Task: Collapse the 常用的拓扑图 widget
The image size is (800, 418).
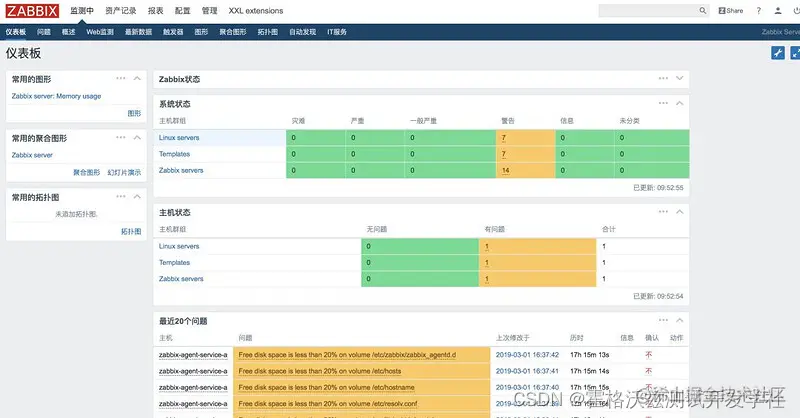Action: pos(137,197)
